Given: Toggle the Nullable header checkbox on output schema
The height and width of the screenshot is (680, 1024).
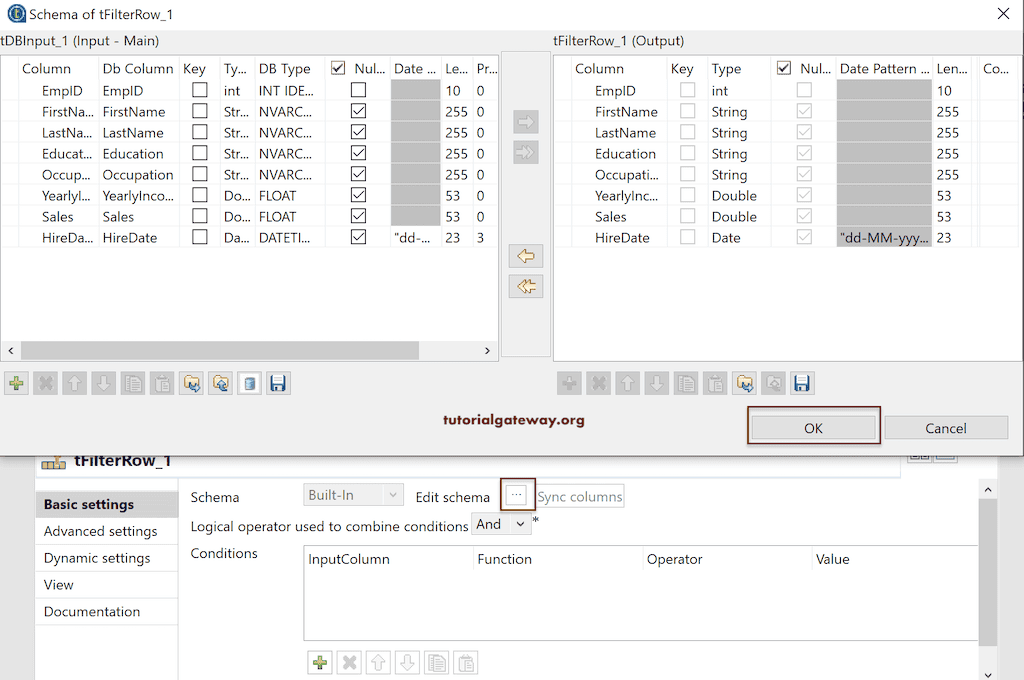Looking at the screenshot, I should (782, 68).
